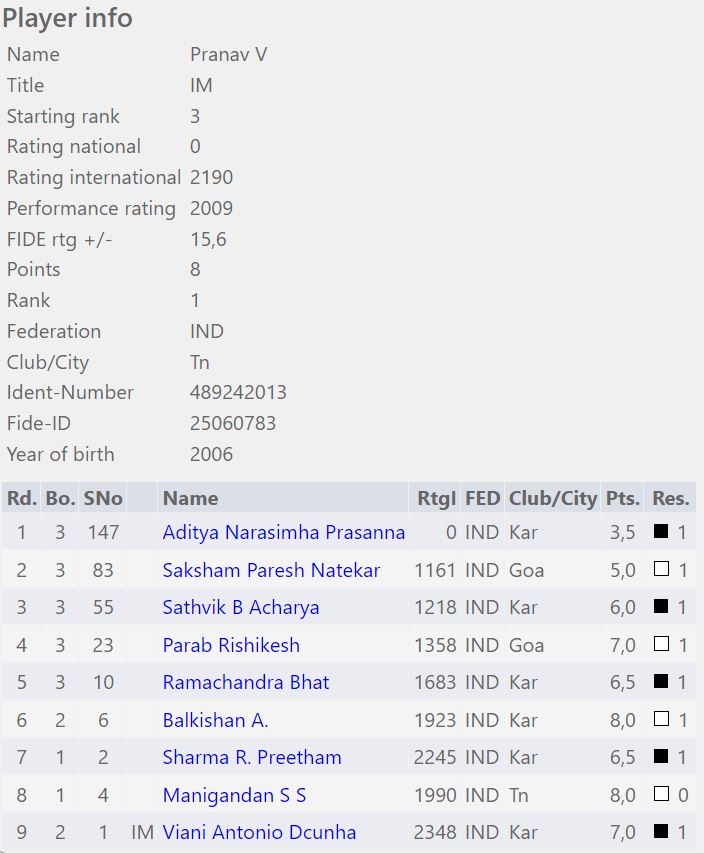This screenshot has height=853, width=704.
Task: Click white piece icon in round 6
Action: click(x=660, y=721)
